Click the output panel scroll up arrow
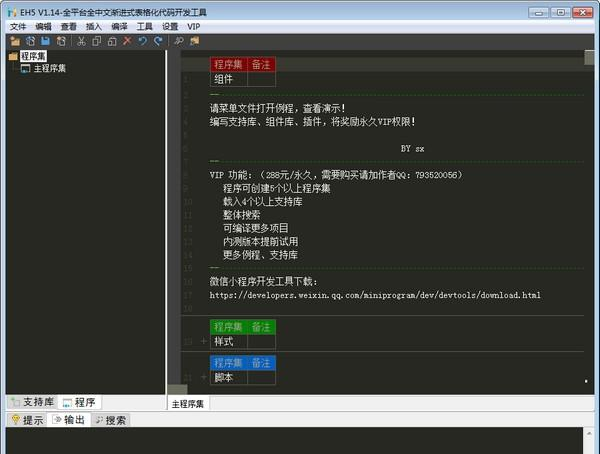The image size is (600, 454). coord(589,433)
